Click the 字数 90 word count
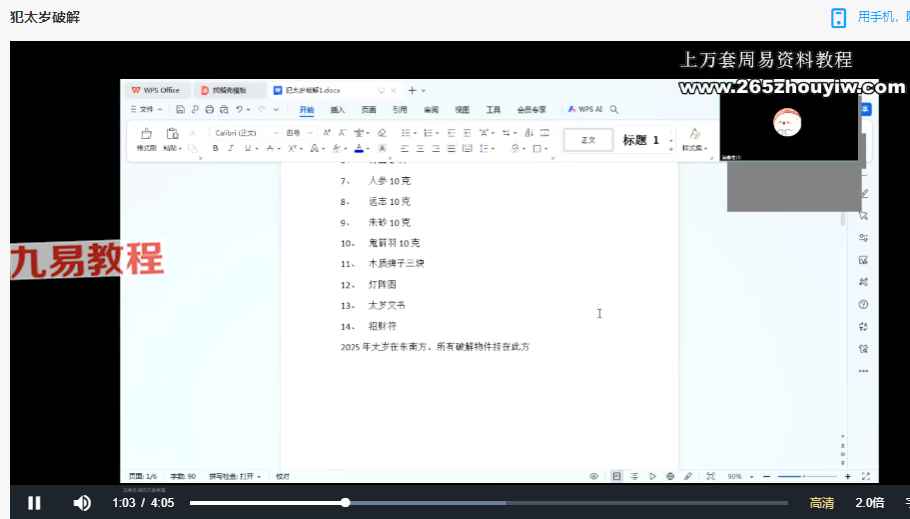The image size is (910, 519). click(x=183, y=476)
